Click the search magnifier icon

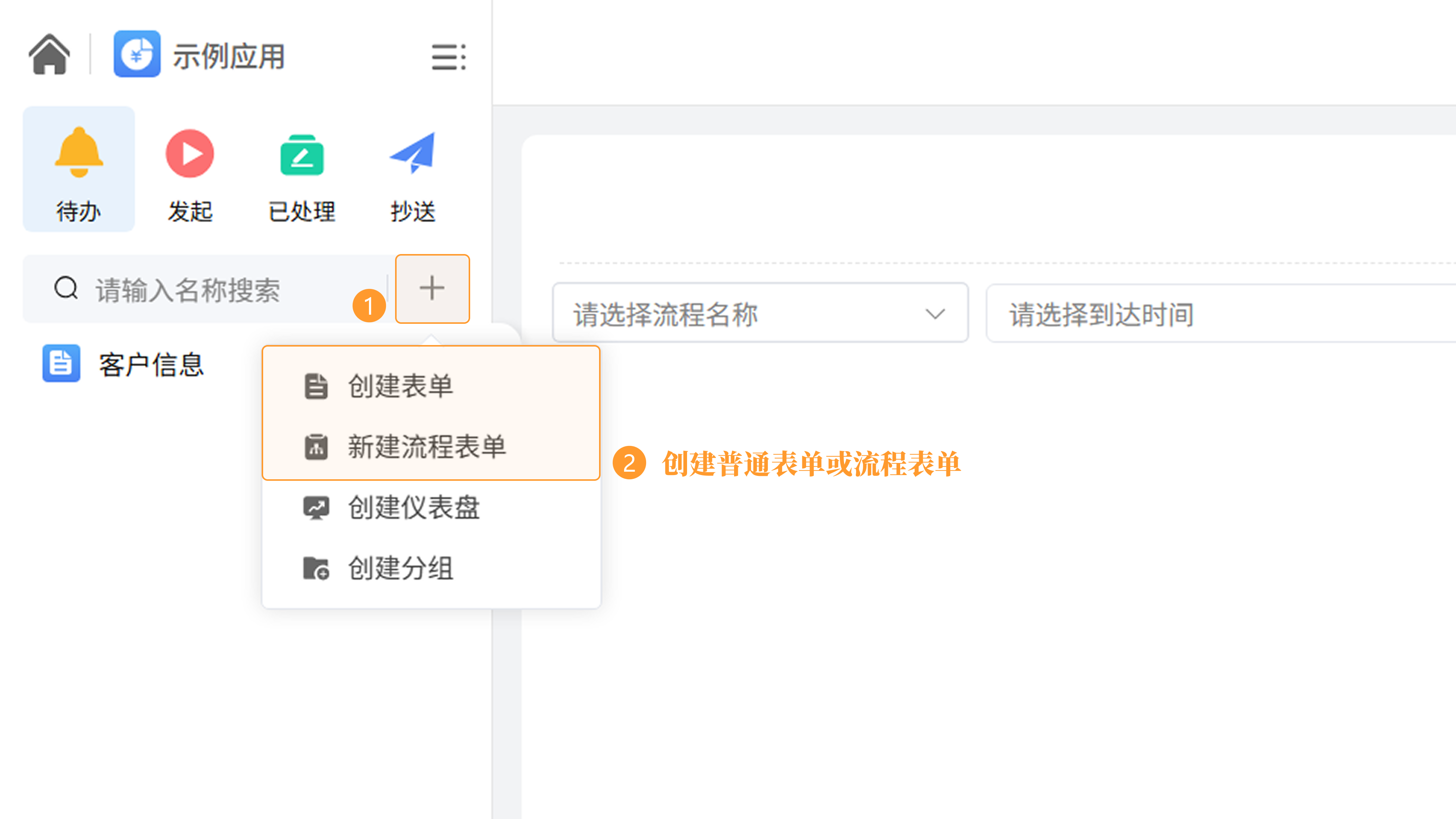pyautogui.click(x=66, y=288)
